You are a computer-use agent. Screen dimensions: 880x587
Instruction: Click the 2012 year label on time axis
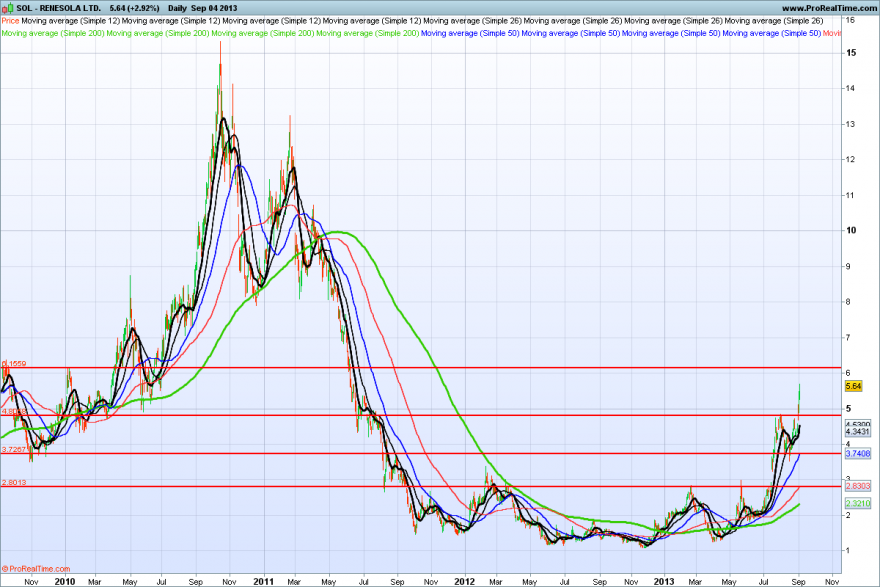click(464, 581)
